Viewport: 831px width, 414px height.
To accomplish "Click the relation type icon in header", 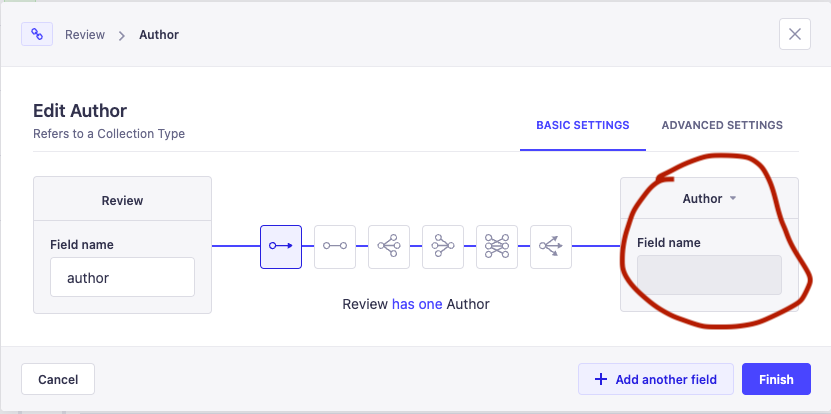I will pos(37,34).
